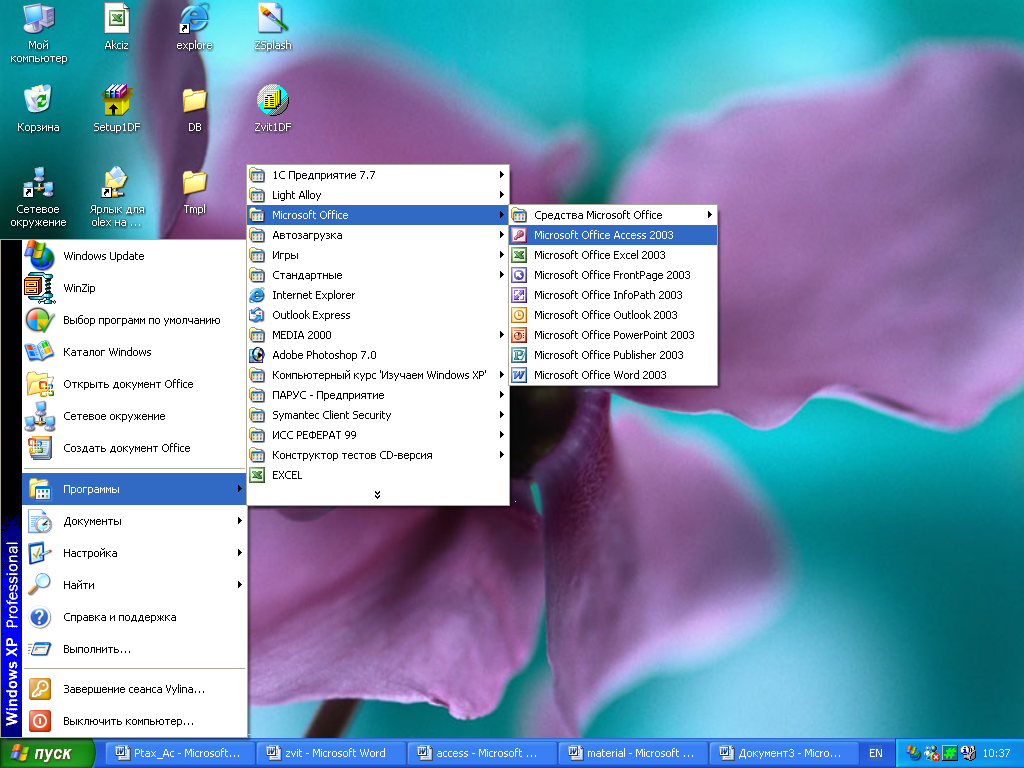Open the Выполнить run dialog
1024x768 pixels.
tap(134, 649)
